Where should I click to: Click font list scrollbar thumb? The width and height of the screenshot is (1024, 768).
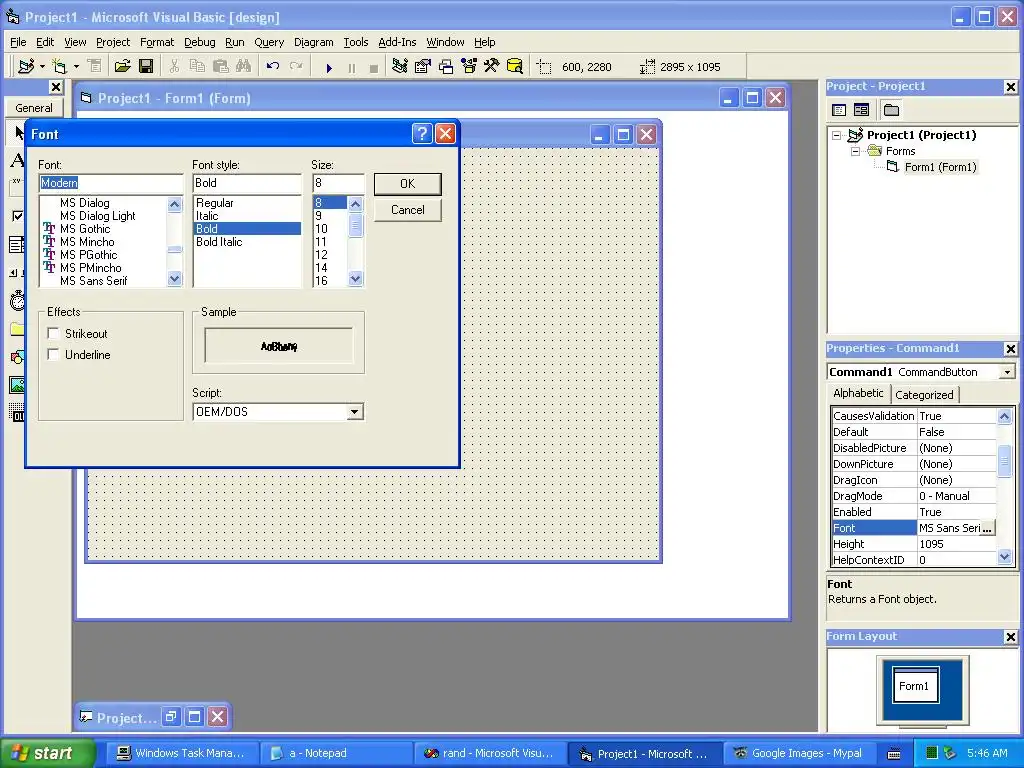[174, 249]
